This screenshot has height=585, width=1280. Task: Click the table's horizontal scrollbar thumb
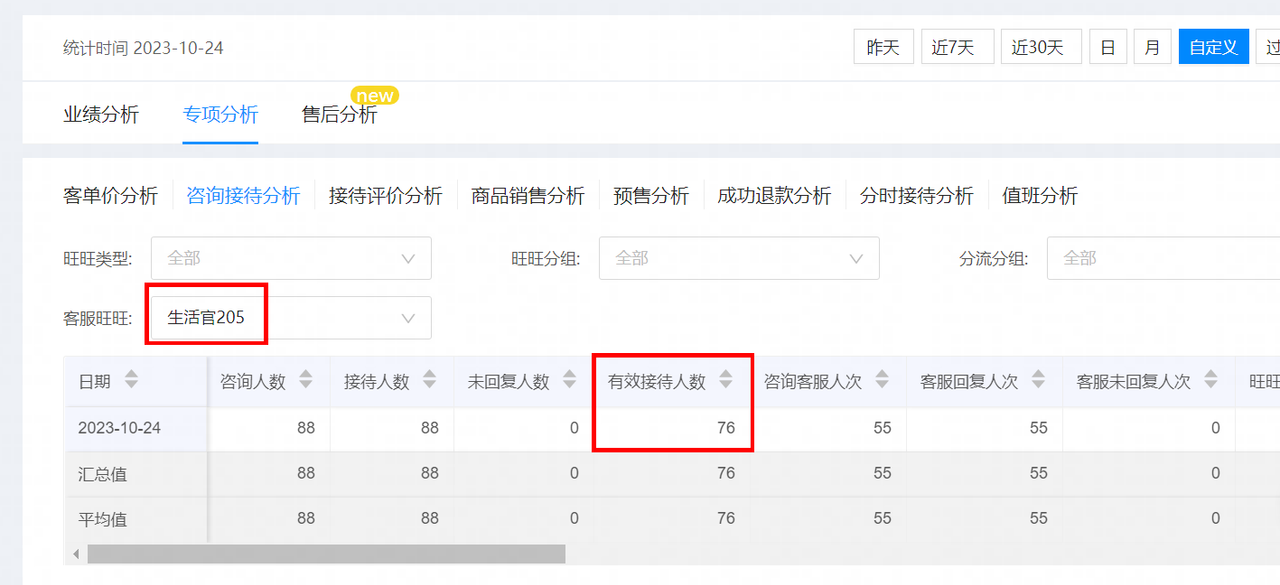click(x=326, y=554)
